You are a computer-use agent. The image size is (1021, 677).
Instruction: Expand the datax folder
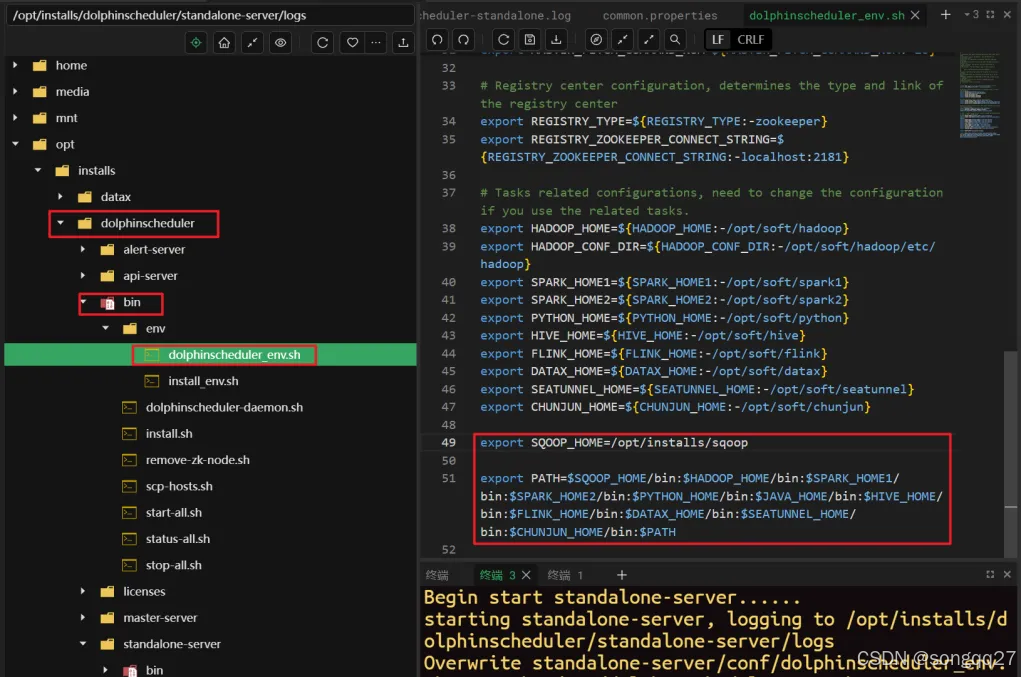click(60, 197)
